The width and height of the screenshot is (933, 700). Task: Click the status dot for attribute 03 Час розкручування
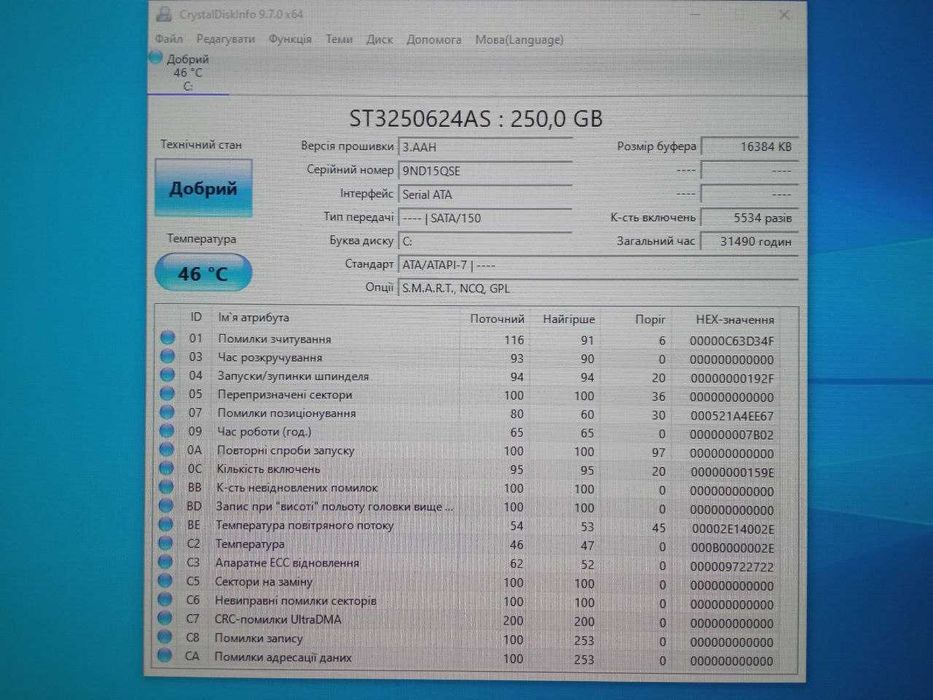tap(167, 357)
